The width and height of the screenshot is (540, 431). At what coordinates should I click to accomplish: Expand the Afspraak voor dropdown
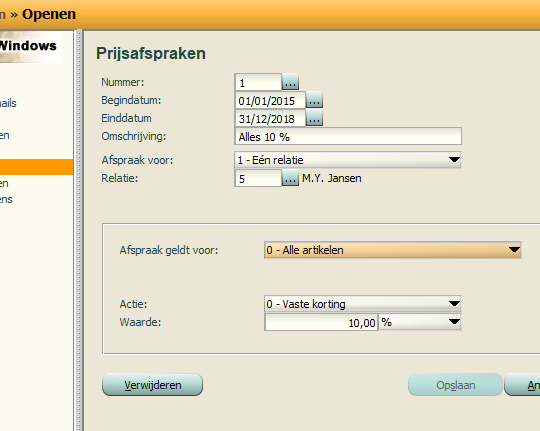[454, 160]
